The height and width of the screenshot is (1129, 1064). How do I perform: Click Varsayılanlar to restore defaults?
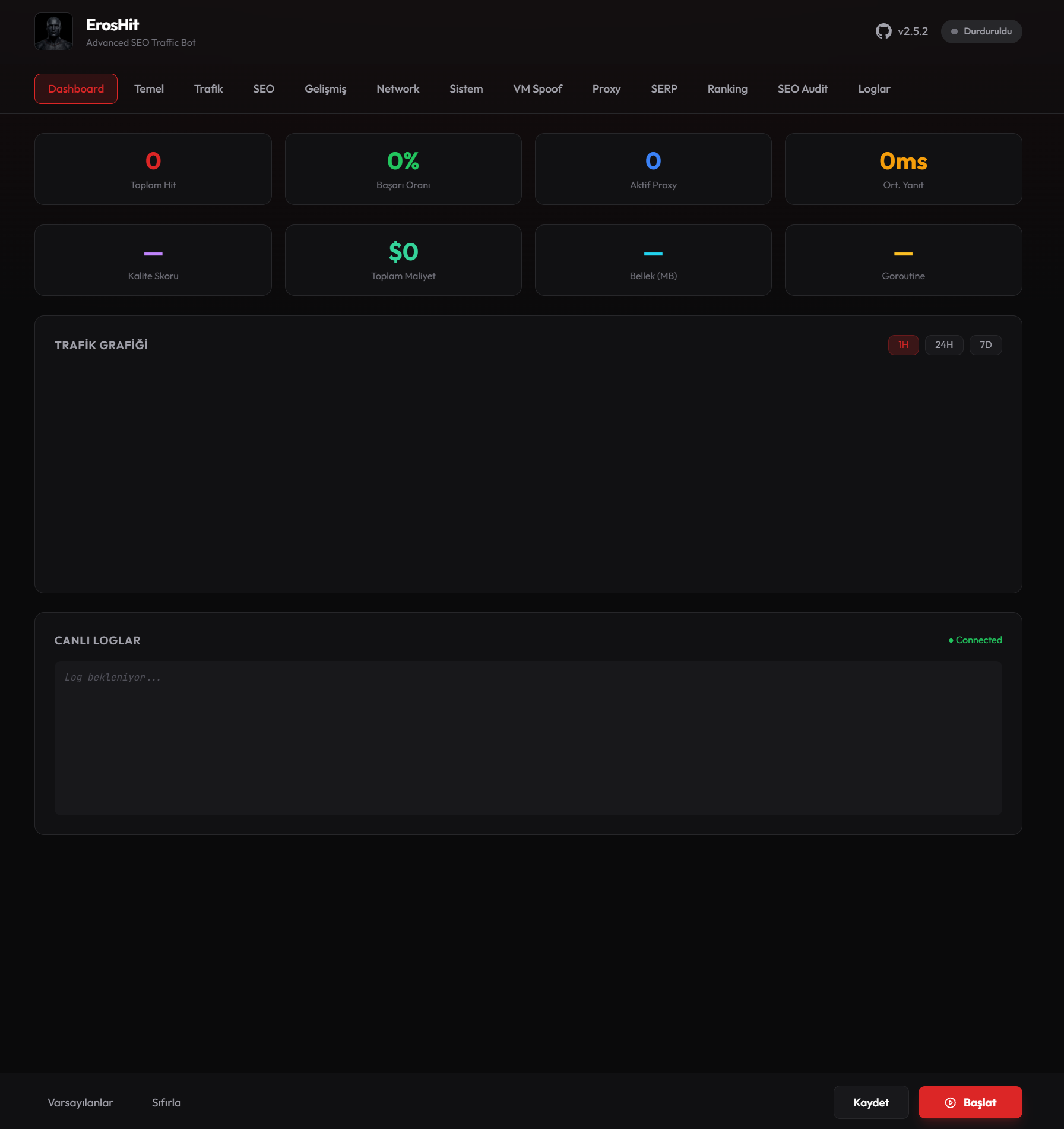[x=80, y=1102]
